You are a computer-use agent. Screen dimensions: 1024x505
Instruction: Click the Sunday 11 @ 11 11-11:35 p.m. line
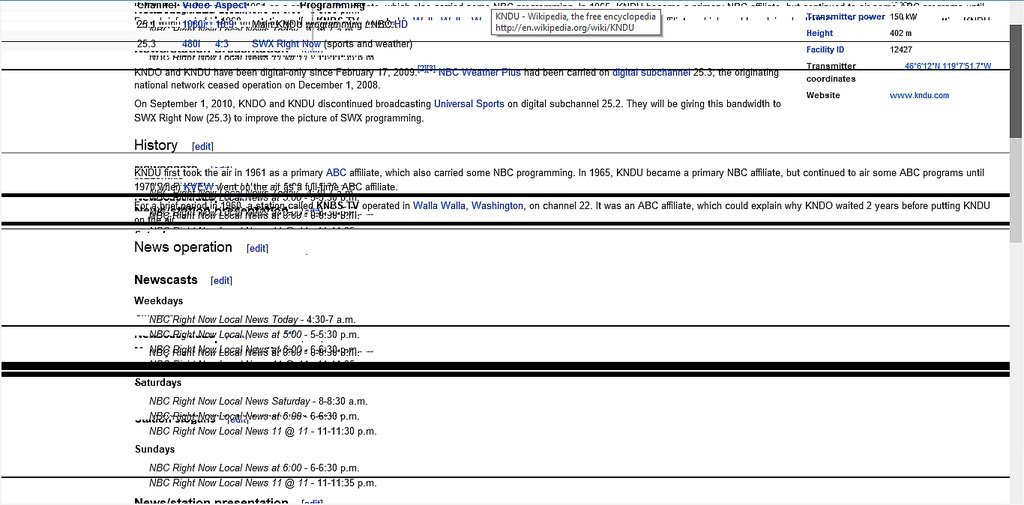click(x=263, y=483)
